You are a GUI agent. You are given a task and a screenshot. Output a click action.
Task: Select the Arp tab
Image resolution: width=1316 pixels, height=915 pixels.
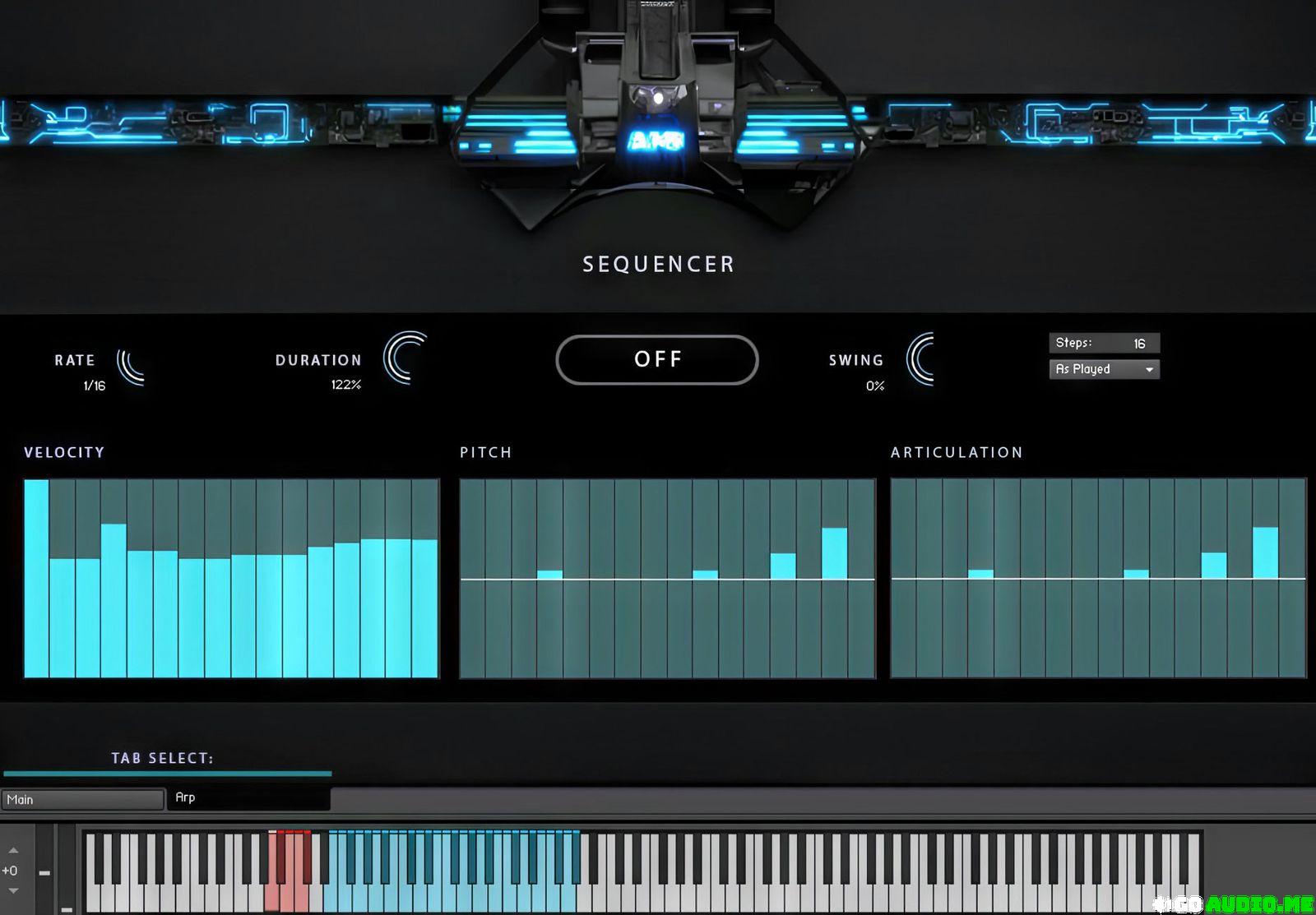click(x=247, y=797)
